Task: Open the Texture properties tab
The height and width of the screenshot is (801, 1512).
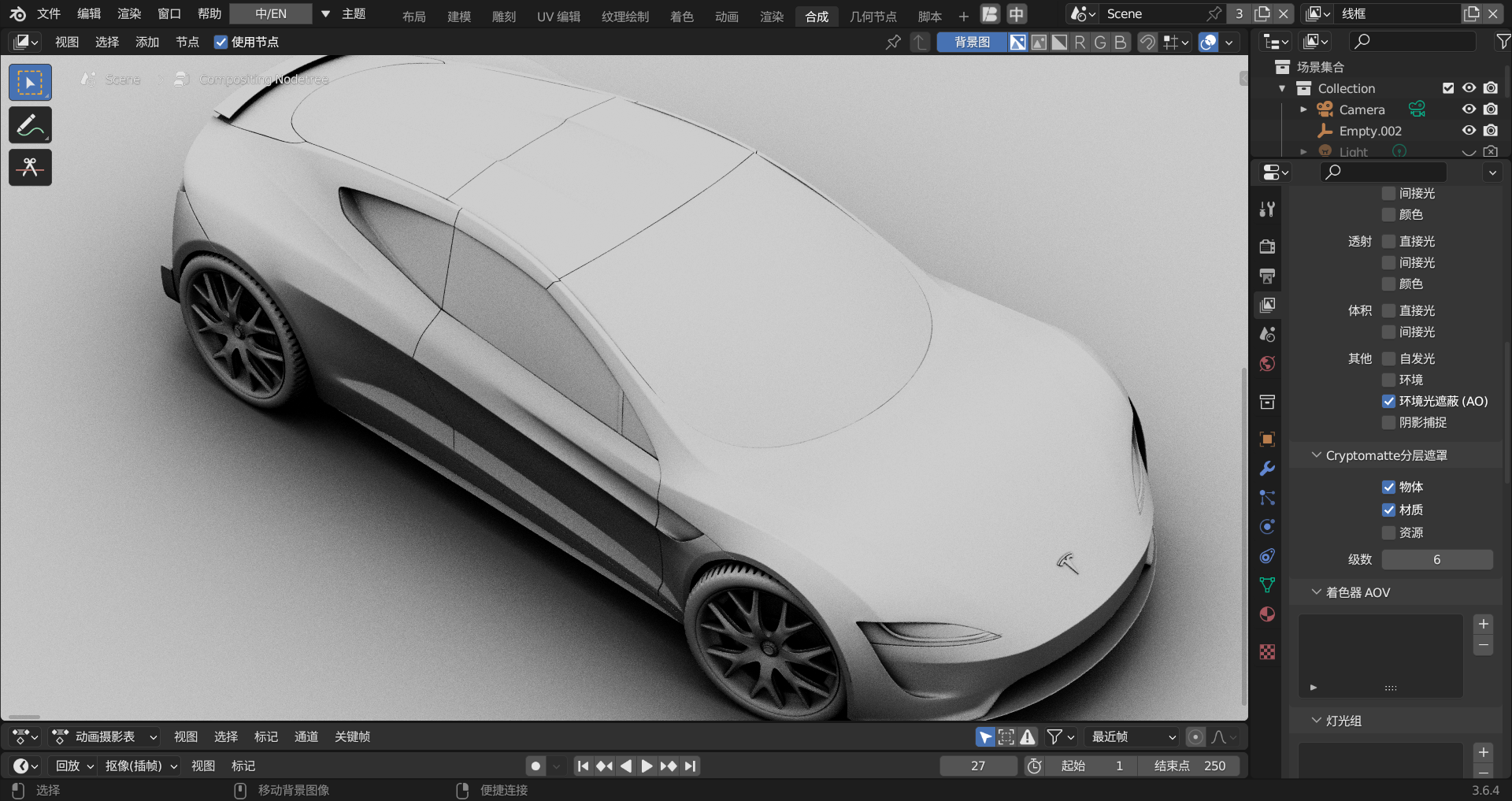Action: point(1267,652)
